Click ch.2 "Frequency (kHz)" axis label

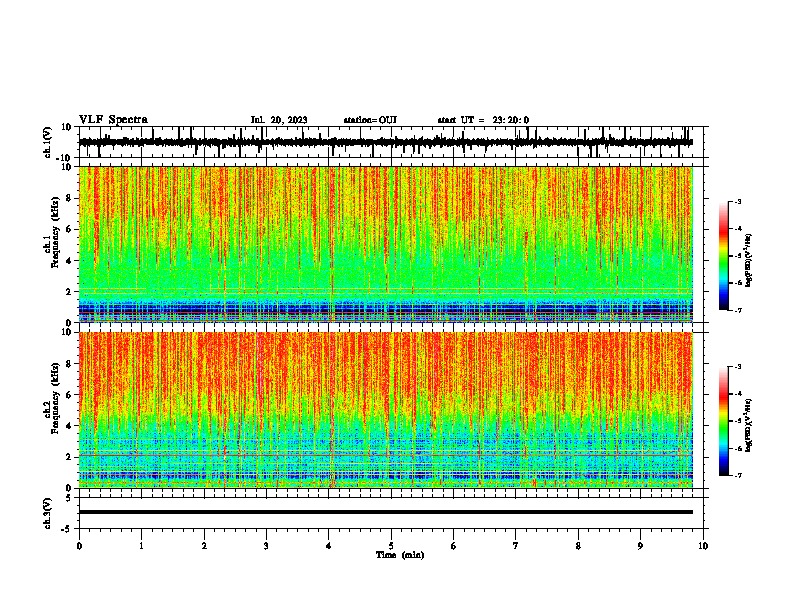55,398
